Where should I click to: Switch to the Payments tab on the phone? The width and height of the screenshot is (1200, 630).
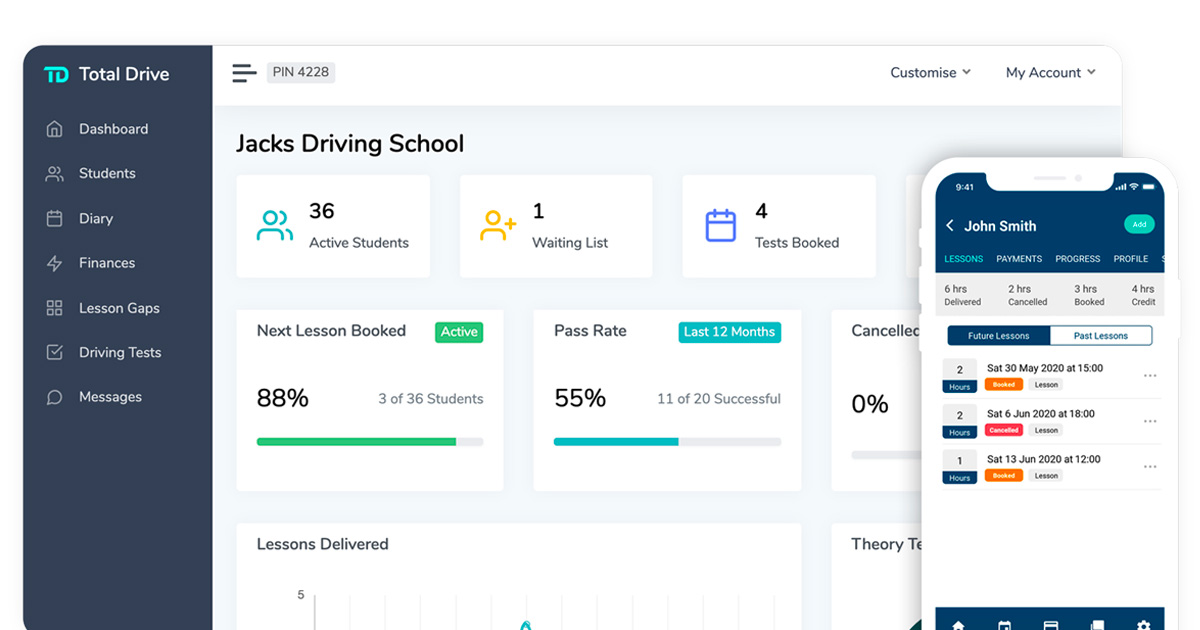click(x=1018, y=258)
